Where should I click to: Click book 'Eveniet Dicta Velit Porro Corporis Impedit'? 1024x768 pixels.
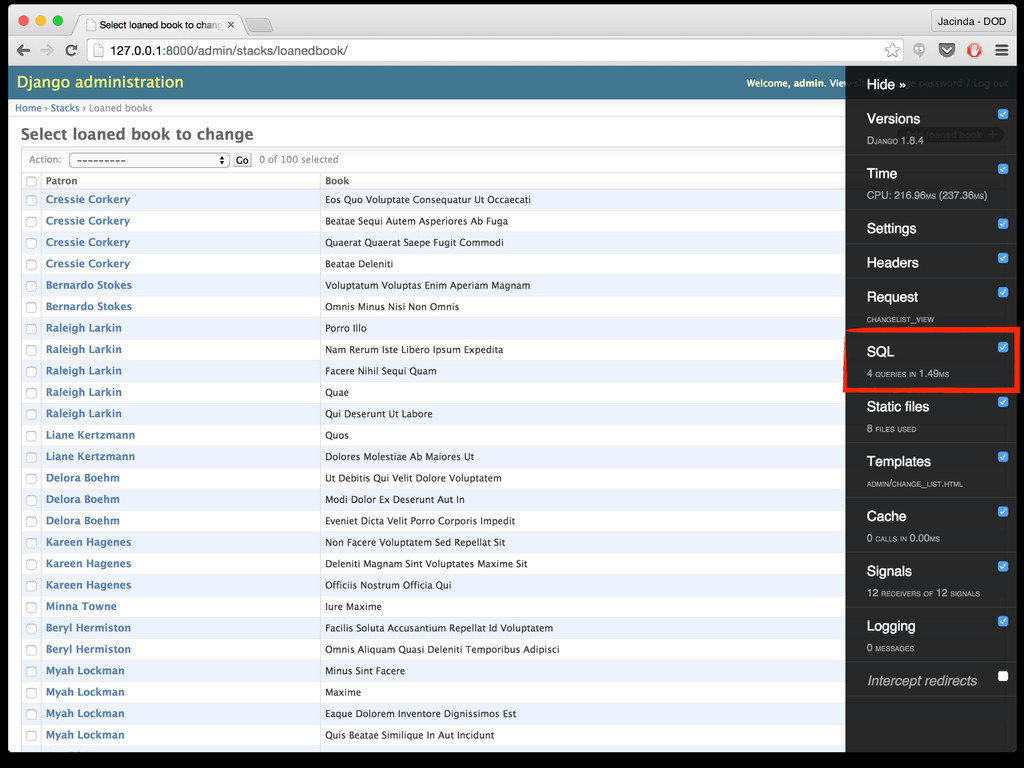(x=420, y=521)
